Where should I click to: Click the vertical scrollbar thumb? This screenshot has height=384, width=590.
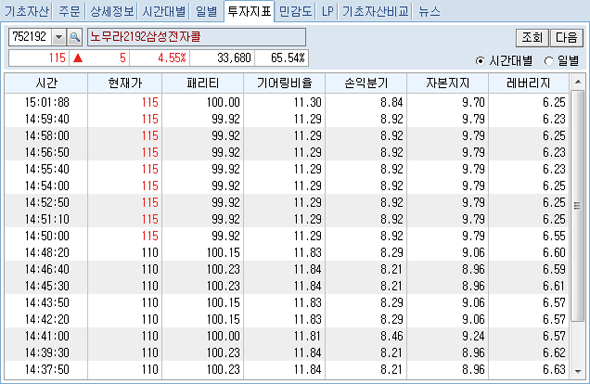[x=577, y=206]
